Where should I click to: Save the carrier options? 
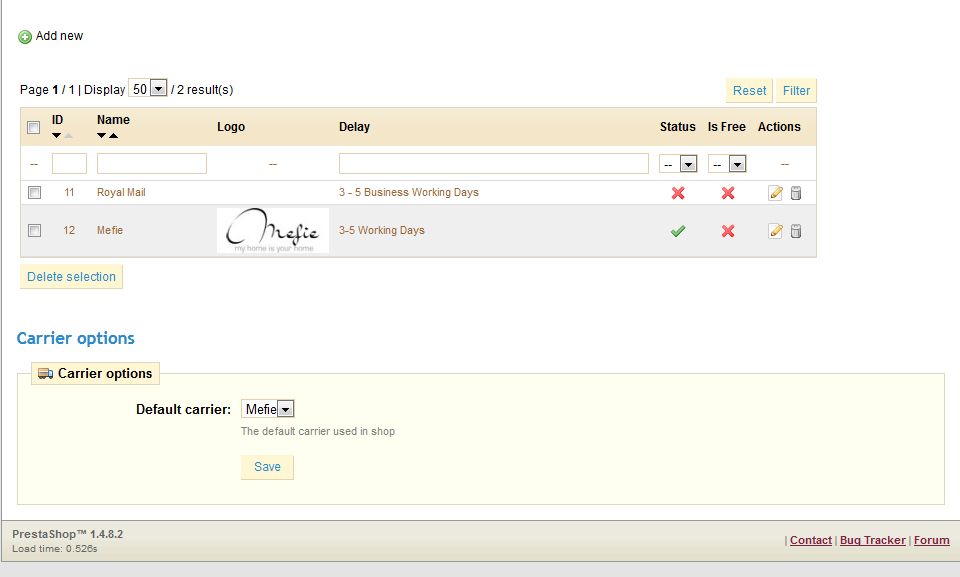267,467
